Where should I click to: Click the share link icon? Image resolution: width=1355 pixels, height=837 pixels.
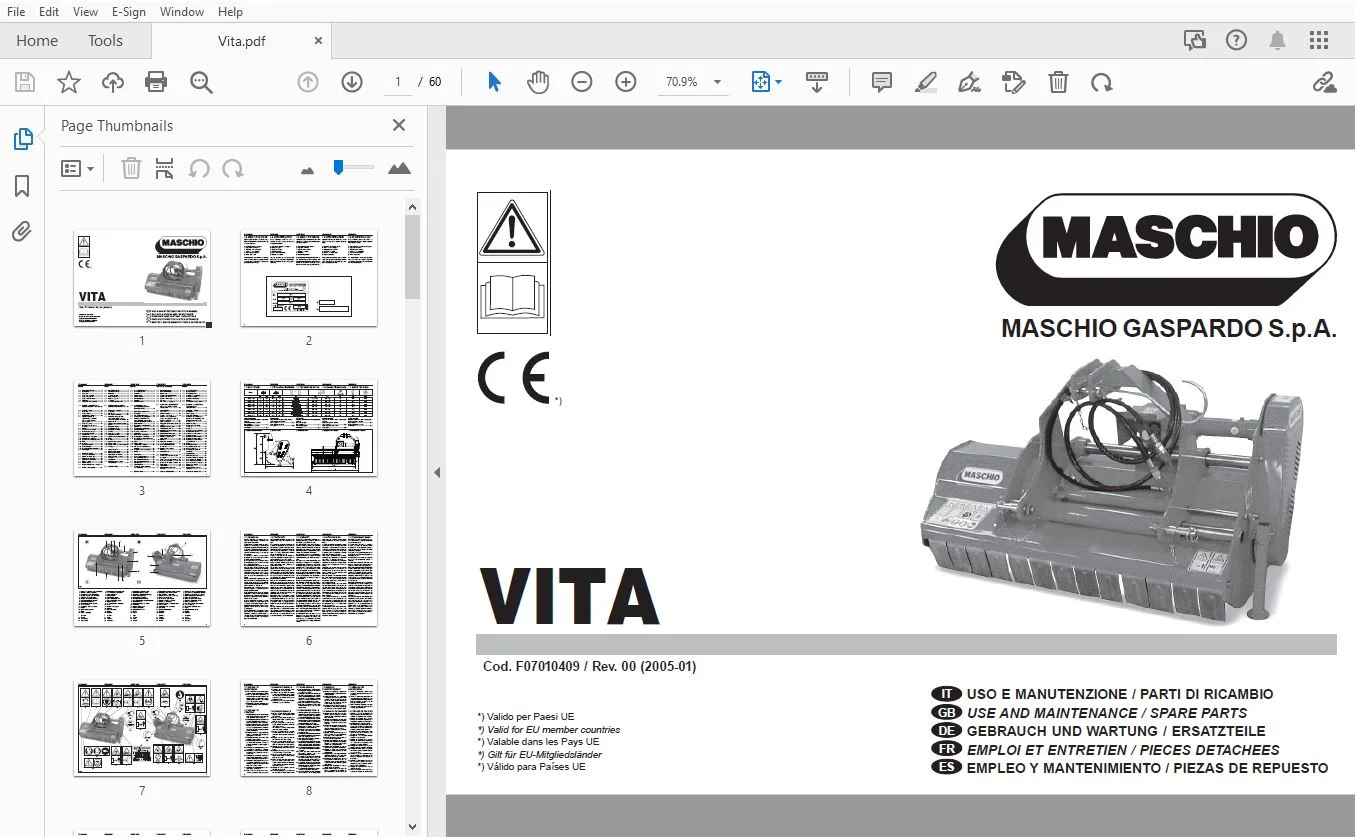1325,82
